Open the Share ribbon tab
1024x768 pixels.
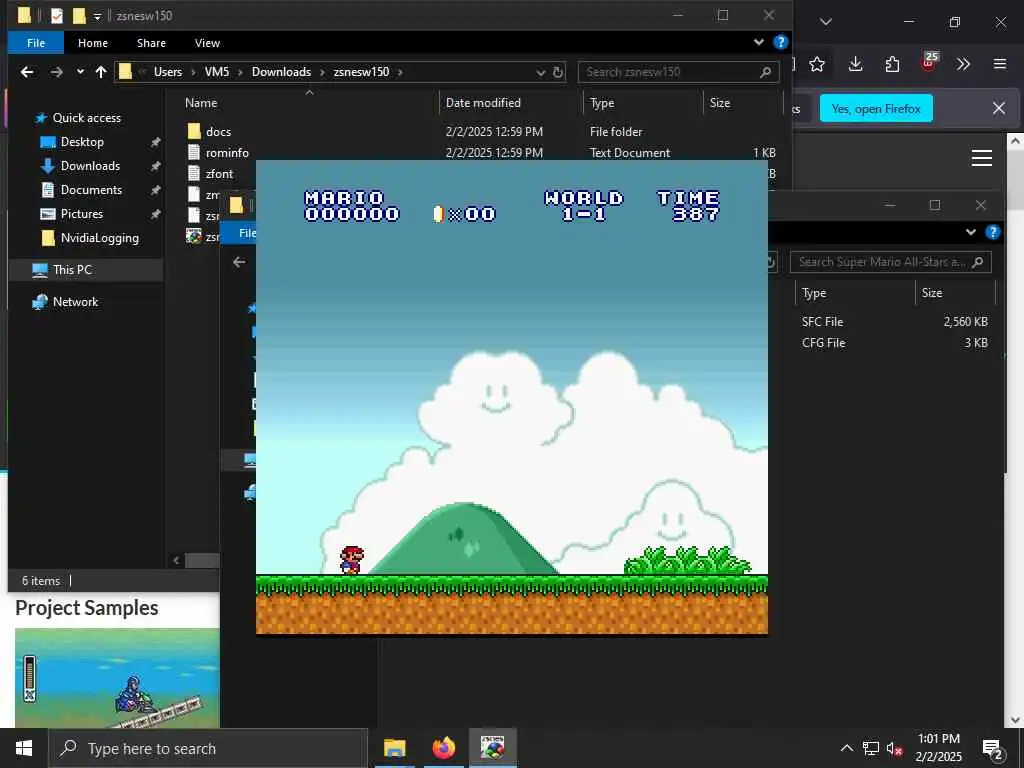(x=151, y=43)
